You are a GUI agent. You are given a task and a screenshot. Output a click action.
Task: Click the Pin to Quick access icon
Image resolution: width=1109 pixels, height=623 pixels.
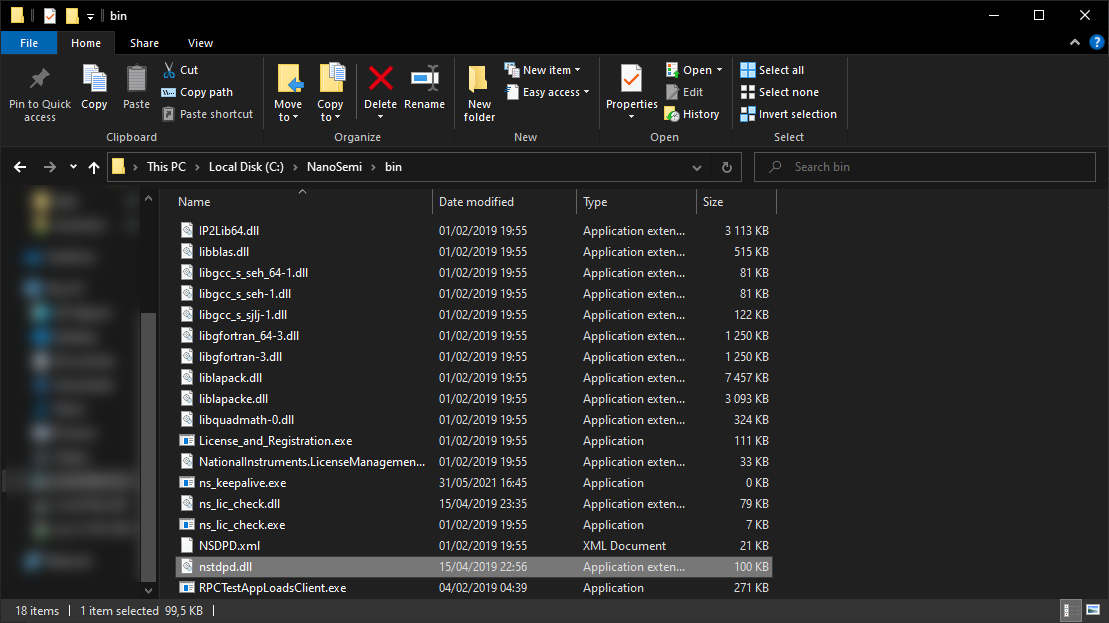(x=40, y=78)
